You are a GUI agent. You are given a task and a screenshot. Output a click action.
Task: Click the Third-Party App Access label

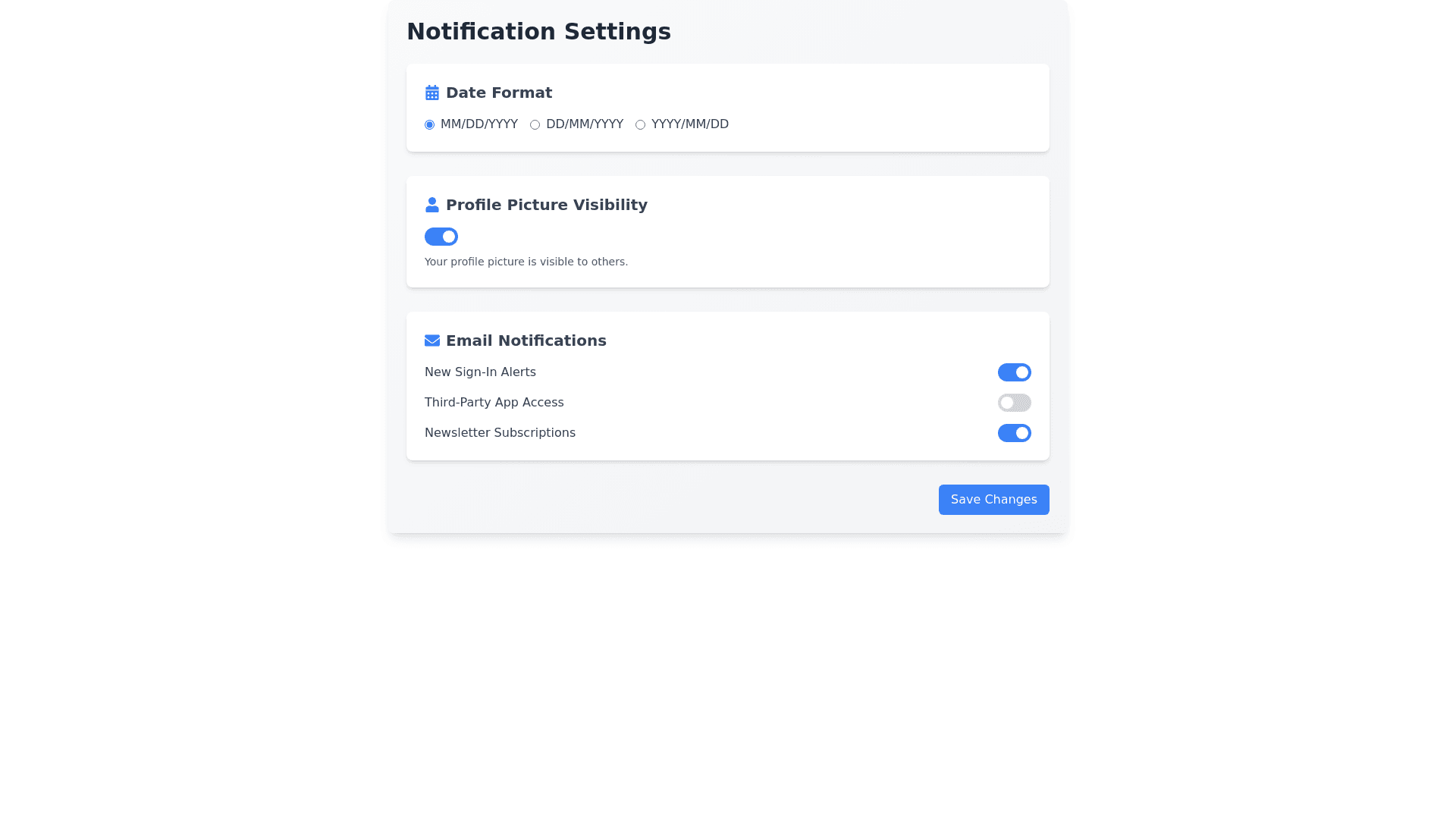coord(494,403)
